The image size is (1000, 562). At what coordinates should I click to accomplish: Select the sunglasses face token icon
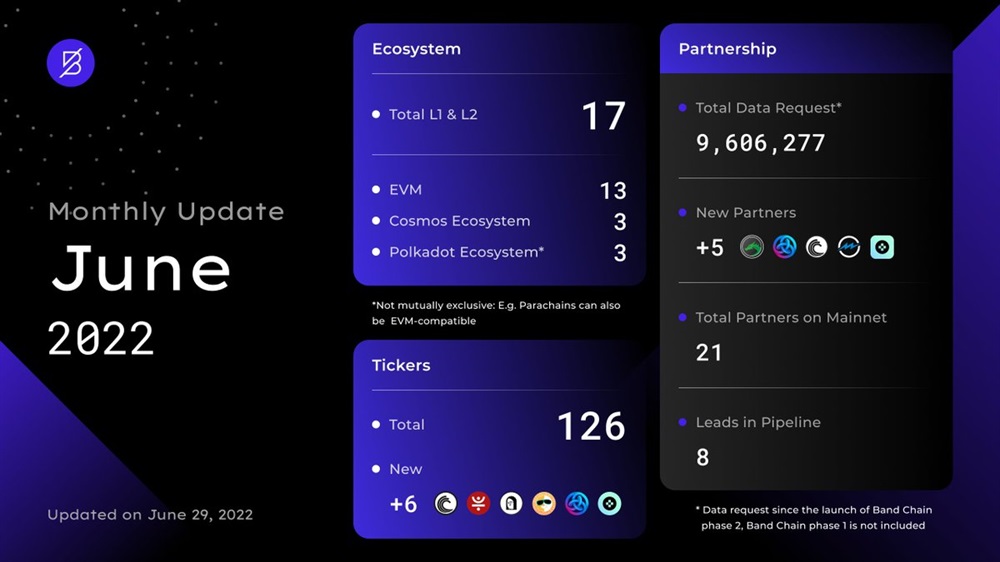544,504
